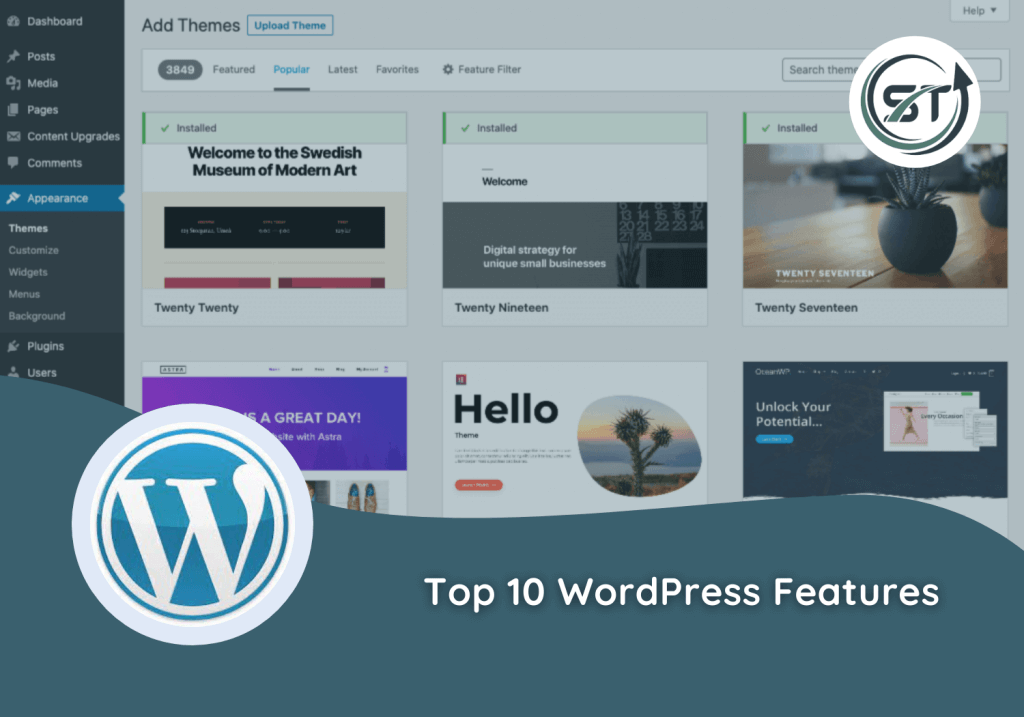Click into the Search themes field

coord(815,70)
